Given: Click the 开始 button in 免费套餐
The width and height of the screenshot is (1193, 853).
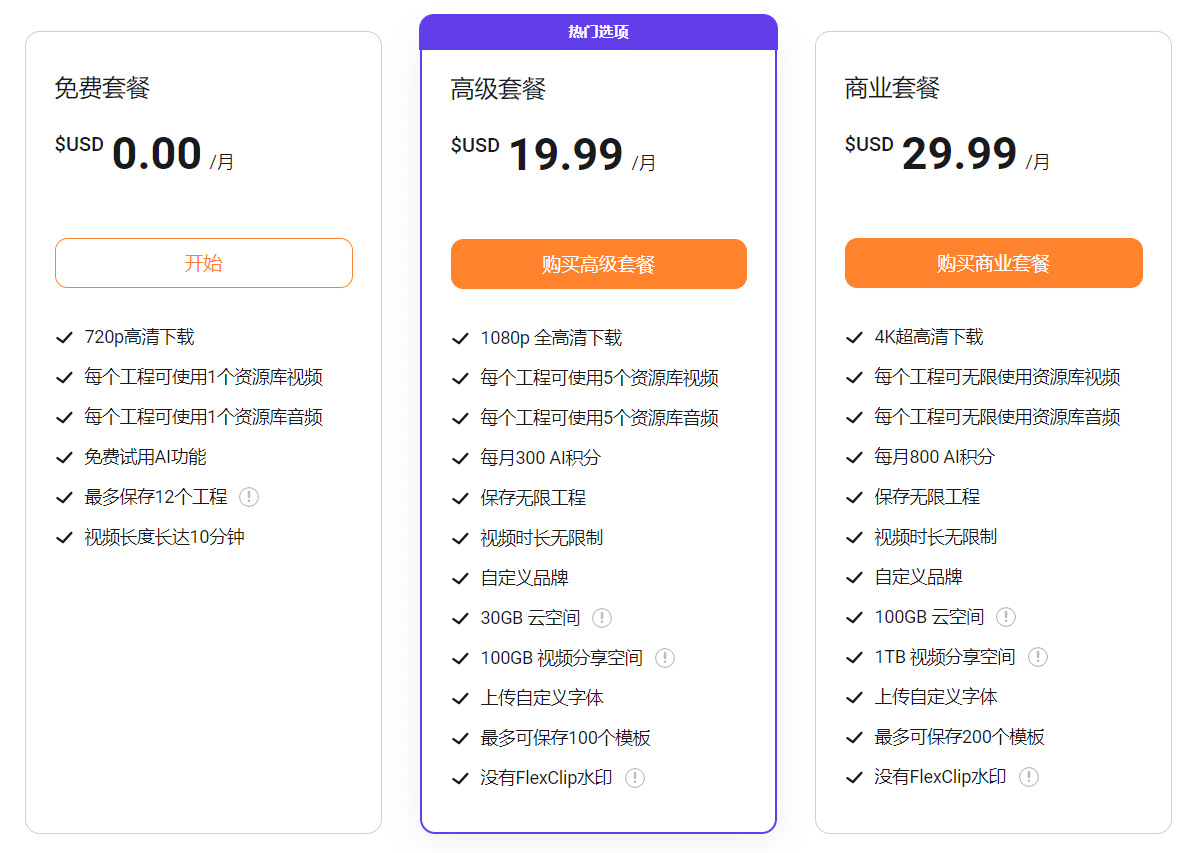Looking at the screenshot, I should point(203,263).
